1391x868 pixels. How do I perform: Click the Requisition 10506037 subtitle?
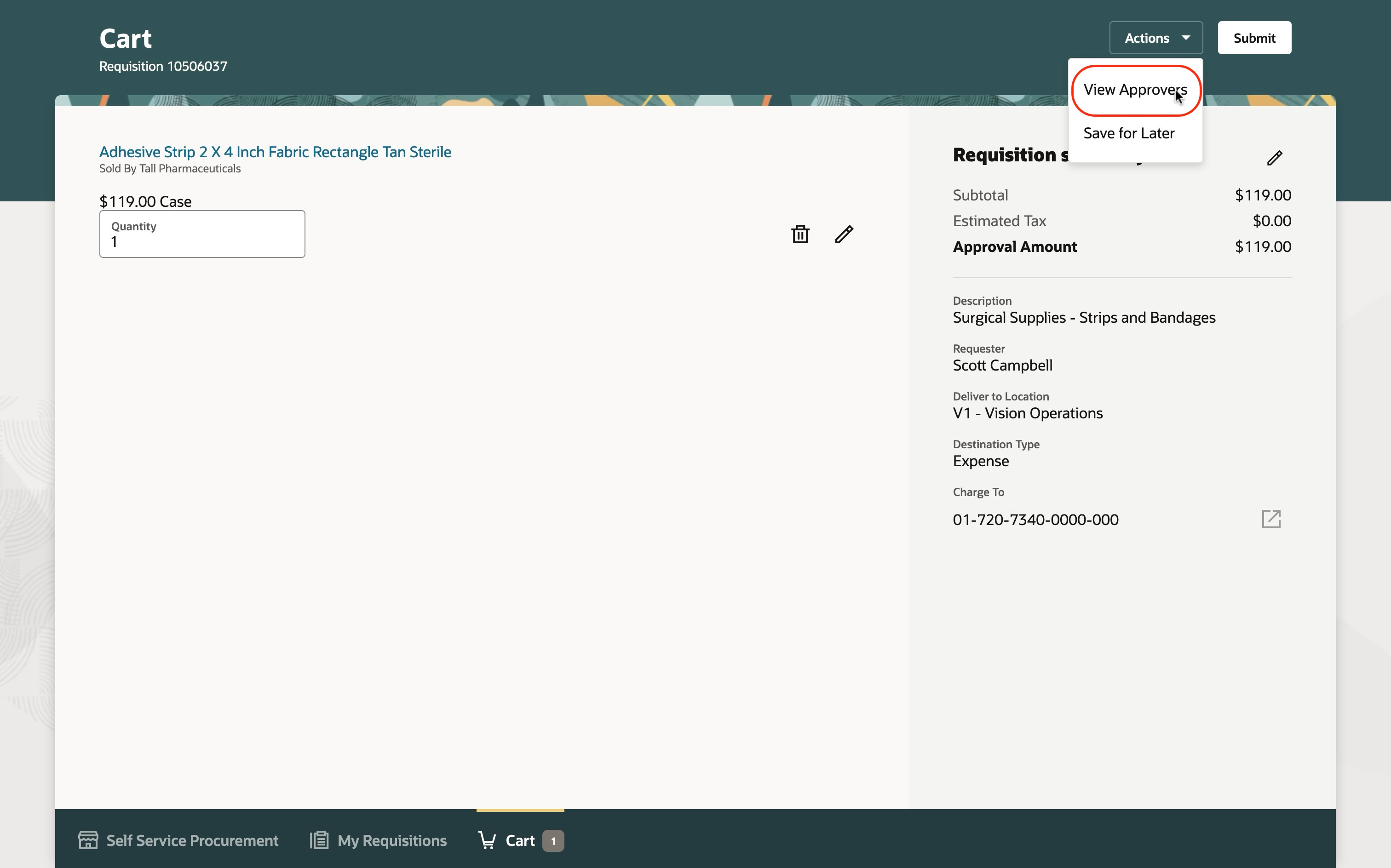click(163, 67)
